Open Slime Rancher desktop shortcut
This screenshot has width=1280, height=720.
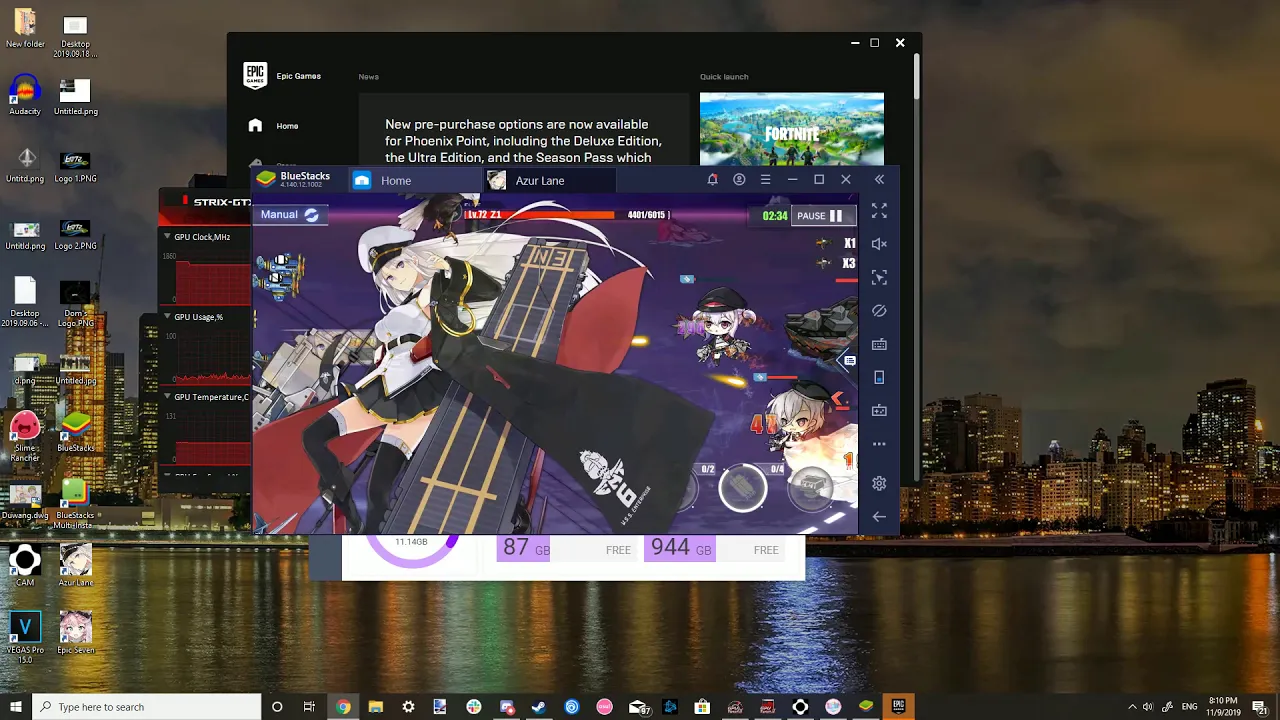point(25,435)
